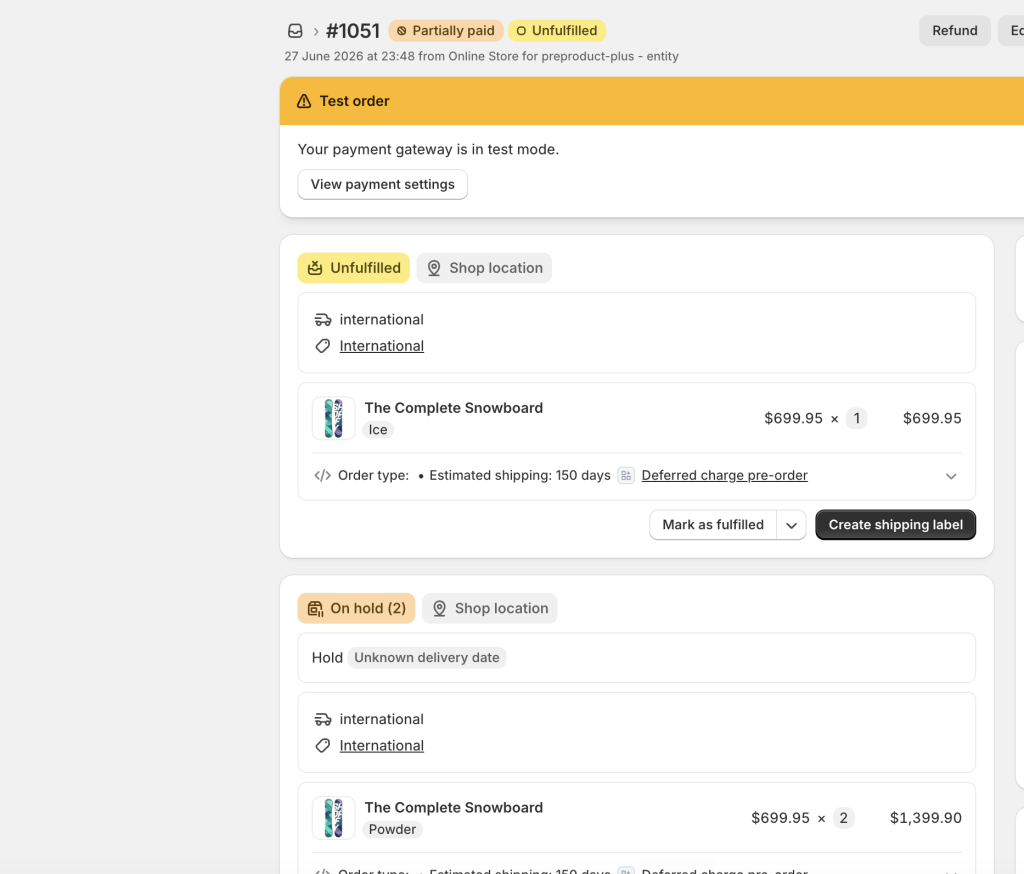The image size is (1024, 874).
Task: Click Create shipping label
Action: point(895,525)
